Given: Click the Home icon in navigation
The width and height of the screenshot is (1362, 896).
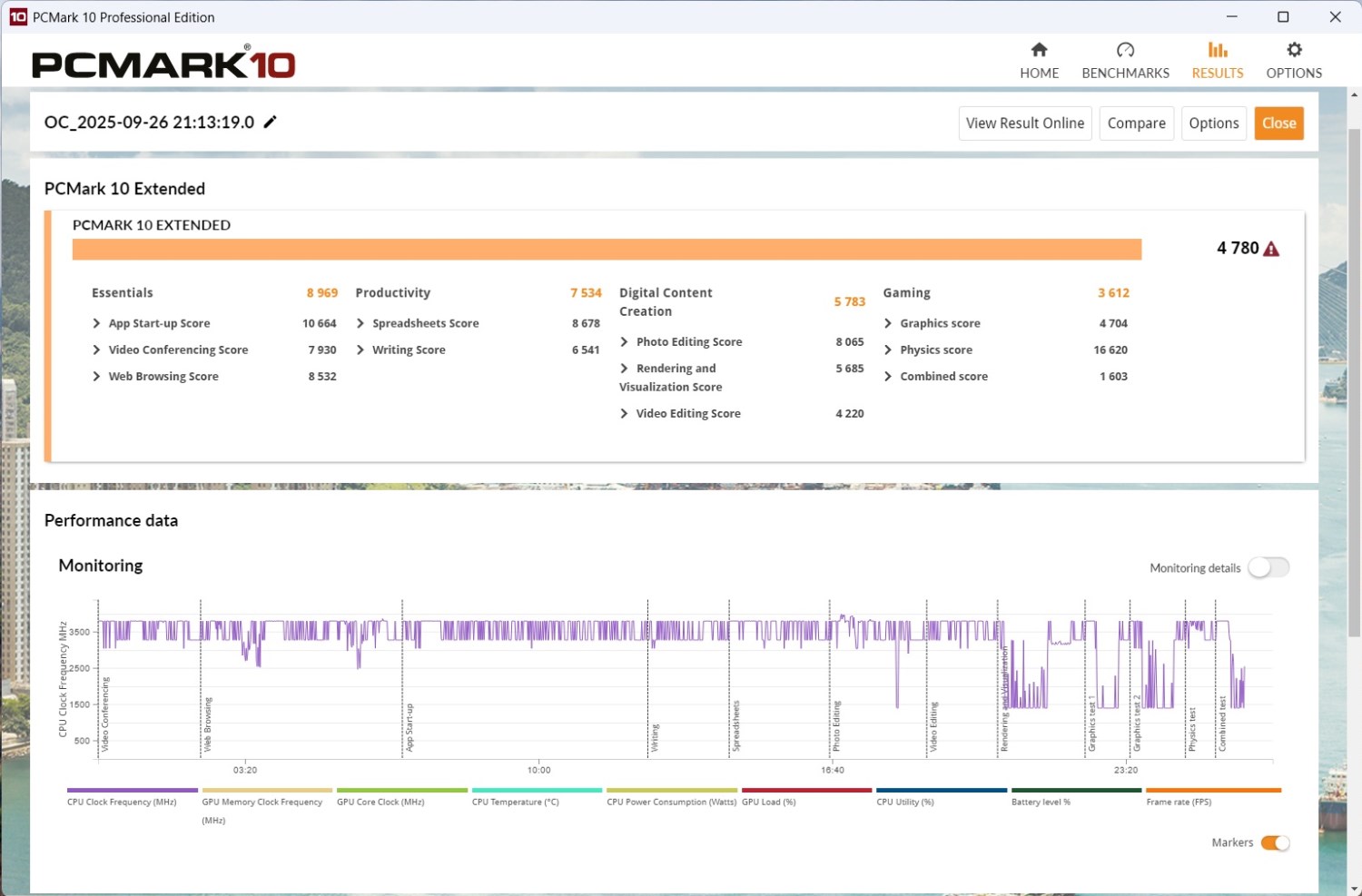Looking at the screenshot, I should click(x=1039, y=50).
